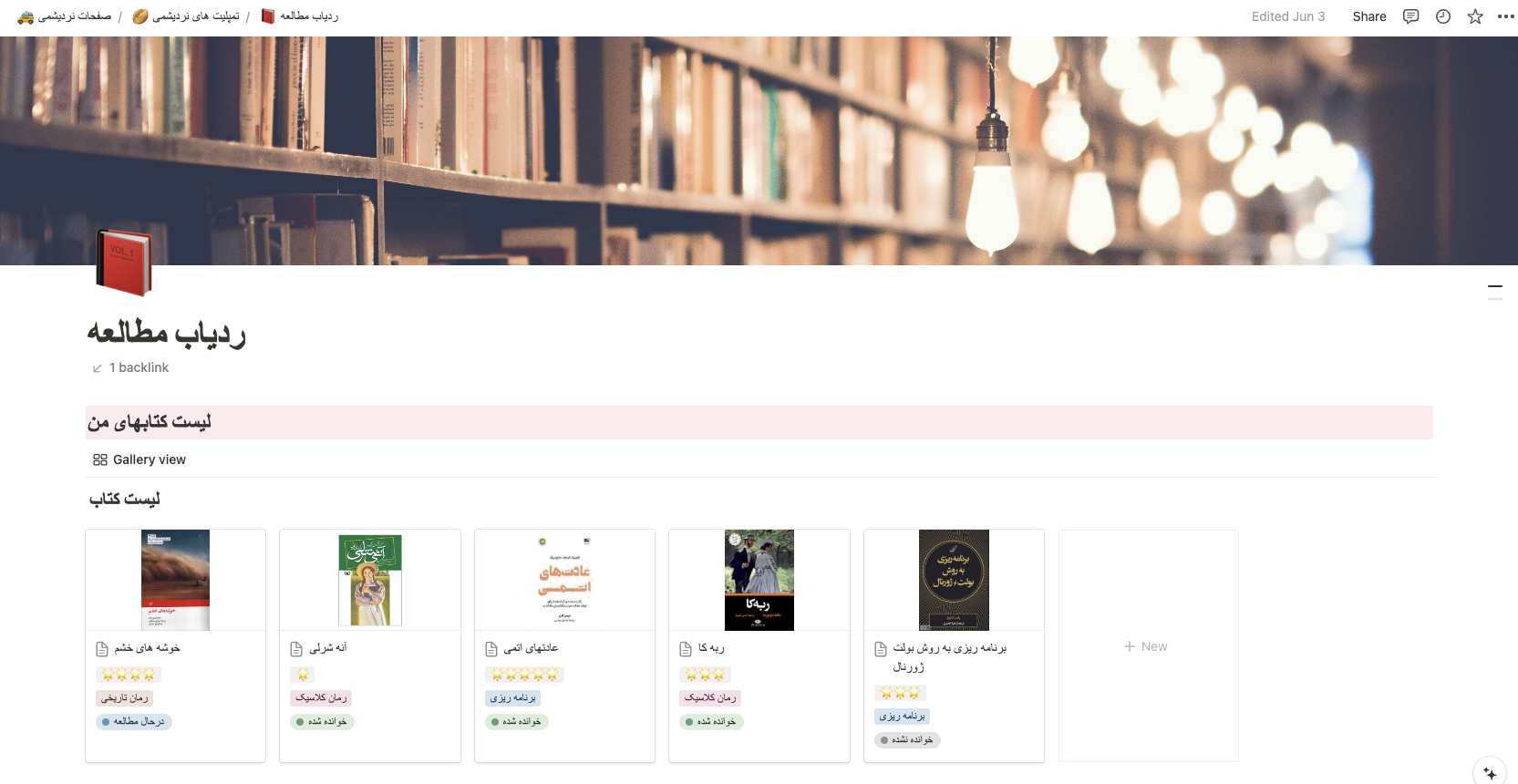The height and width of the screenshot is (784, 1518).
Task: Click the Share button
Action: 1368,16
